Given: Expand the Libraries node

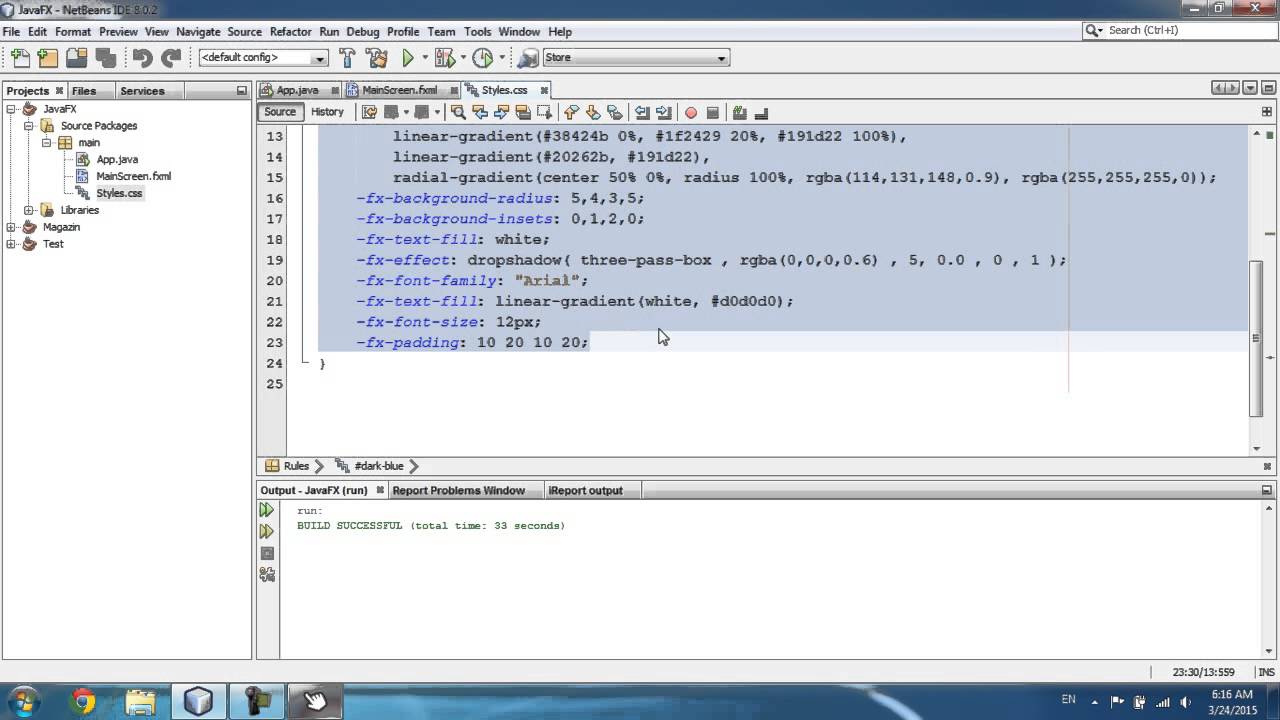Looking at the screenshot, I should click(29, 210).
